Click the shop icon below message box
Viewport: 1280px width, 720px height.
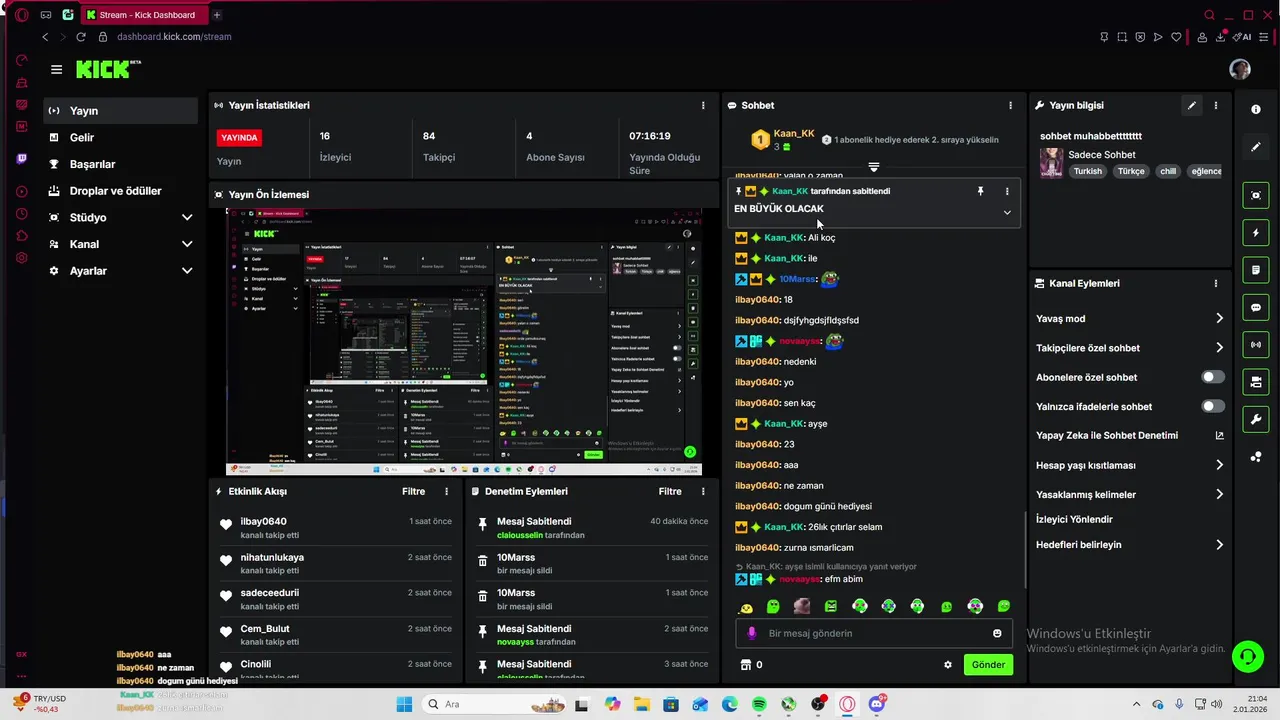tap(745, 665)
